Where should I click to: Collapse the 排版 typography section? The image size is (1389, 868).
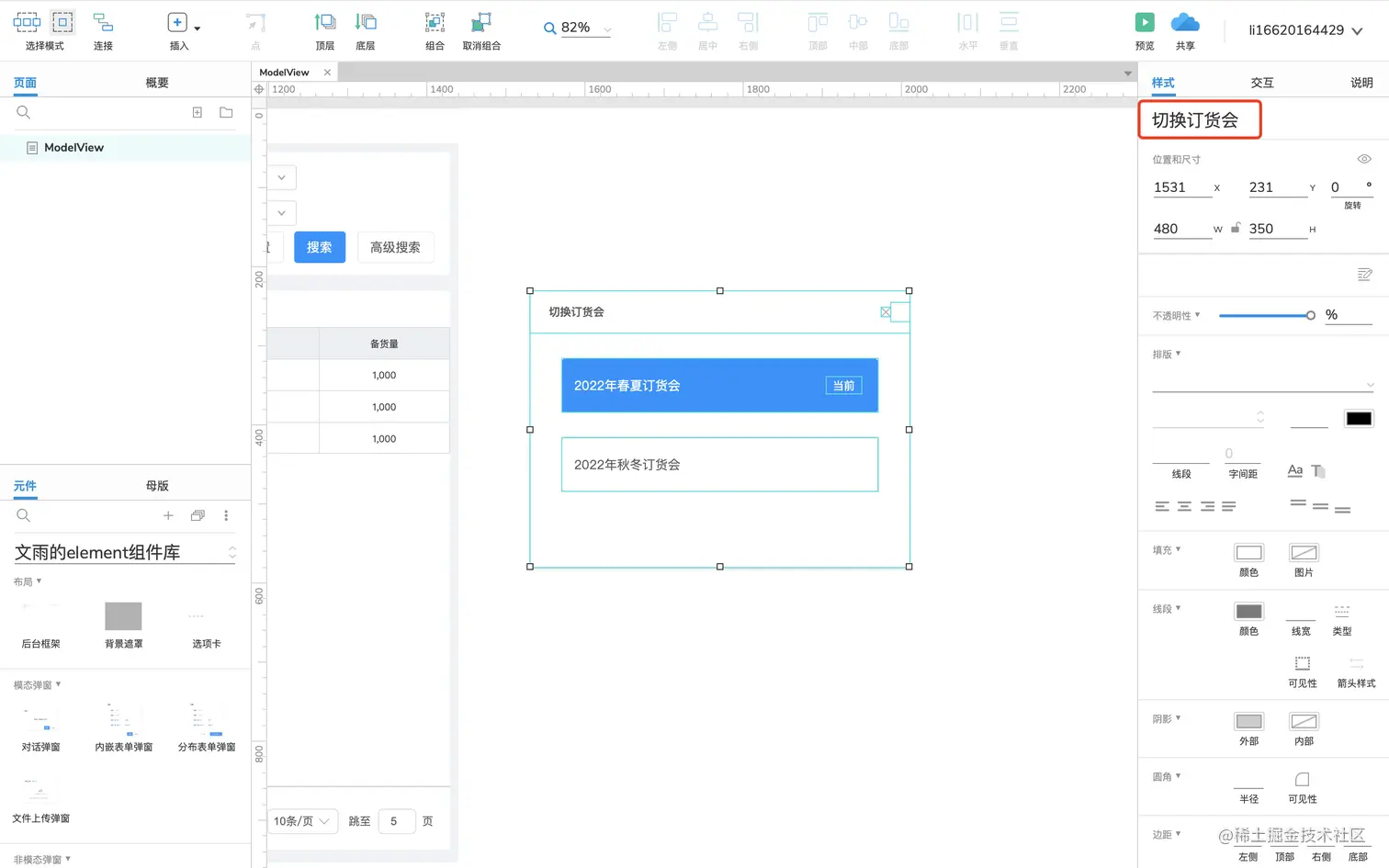click(x=1167, y=354)
